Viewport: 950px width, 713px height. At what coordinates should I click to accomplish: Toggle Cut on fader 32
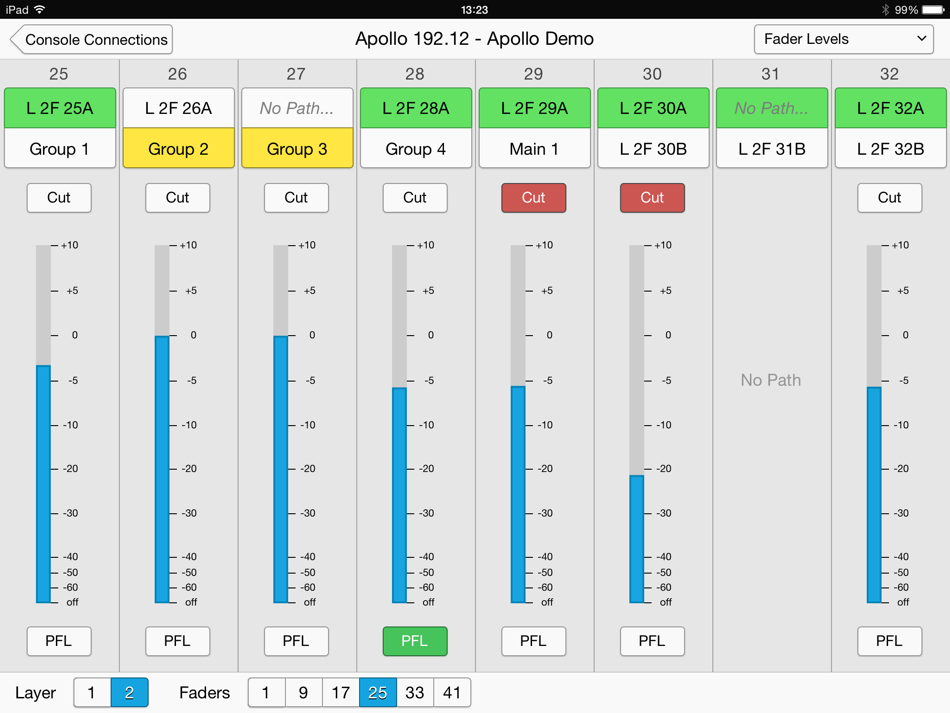coord(889,197)
